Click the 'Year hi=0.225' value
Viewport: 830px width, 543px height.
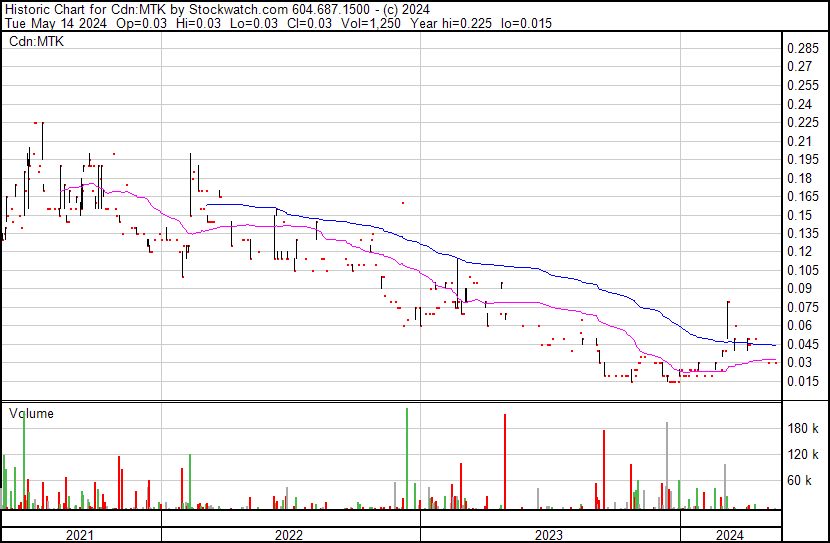coord(451,23)
